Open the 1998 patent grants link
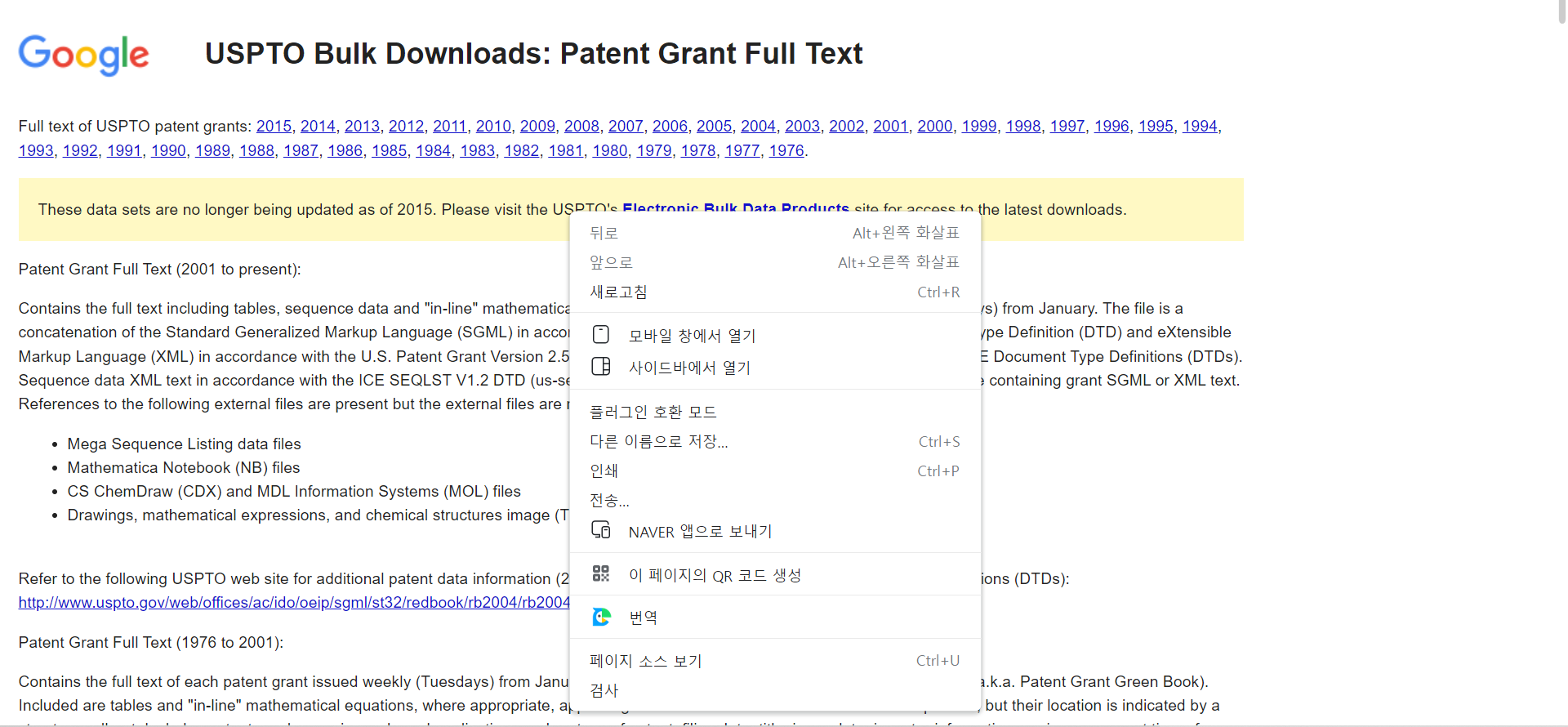Image resolution: width=1568 pixels, height=727 pixels. (1022, 126)
